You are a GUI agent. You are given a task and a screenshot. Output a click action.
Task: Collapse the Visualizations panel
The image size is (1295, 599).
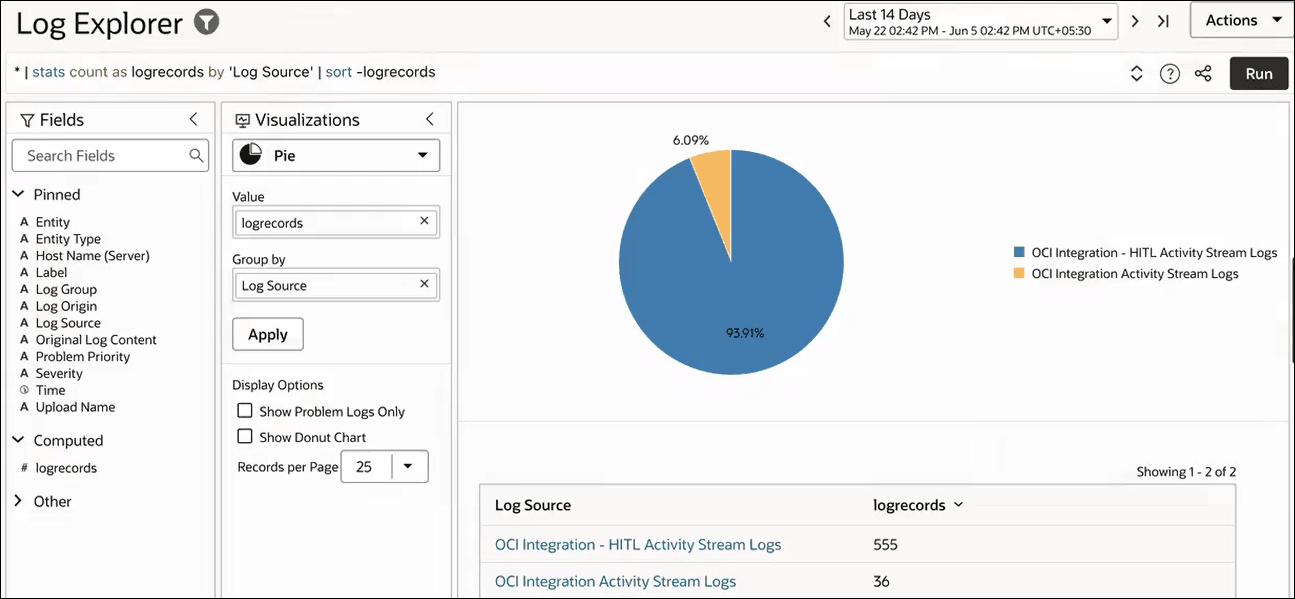tap(430, 119)
